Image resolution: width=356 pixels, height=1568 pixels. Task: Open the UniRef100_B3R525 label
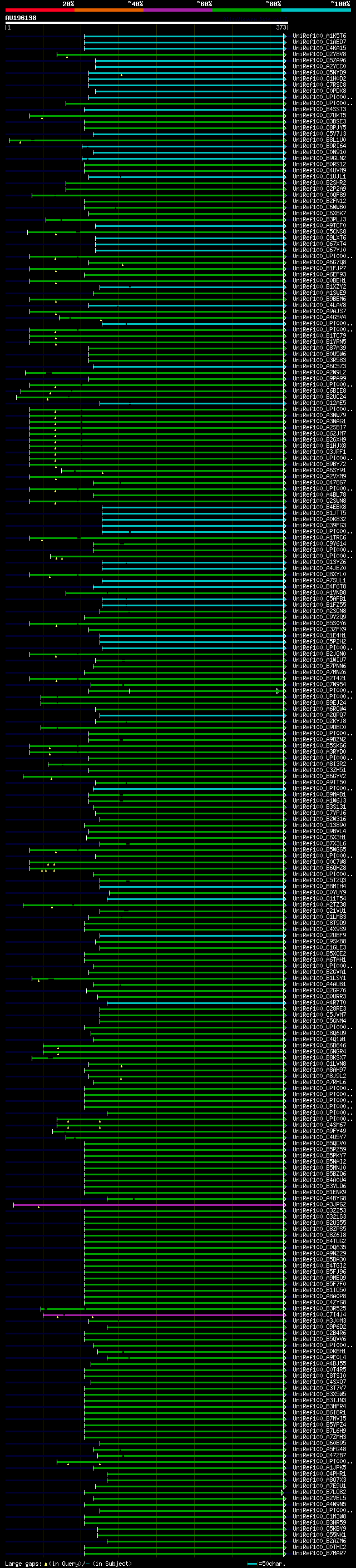tap(319, 1309)
